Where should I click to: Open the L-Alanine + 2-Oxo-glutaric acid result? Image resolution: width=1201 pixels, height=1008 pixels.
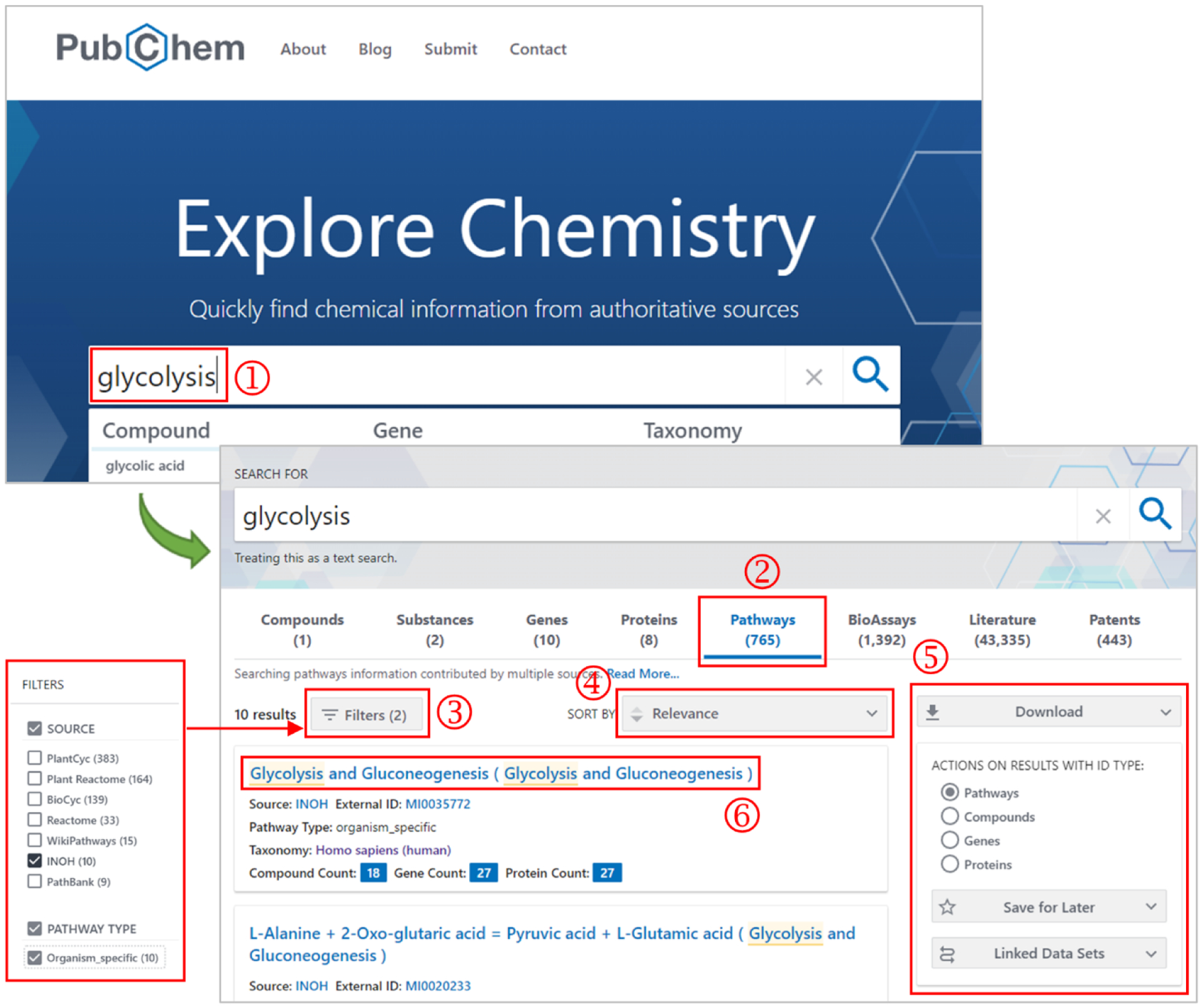pos(552,944)
